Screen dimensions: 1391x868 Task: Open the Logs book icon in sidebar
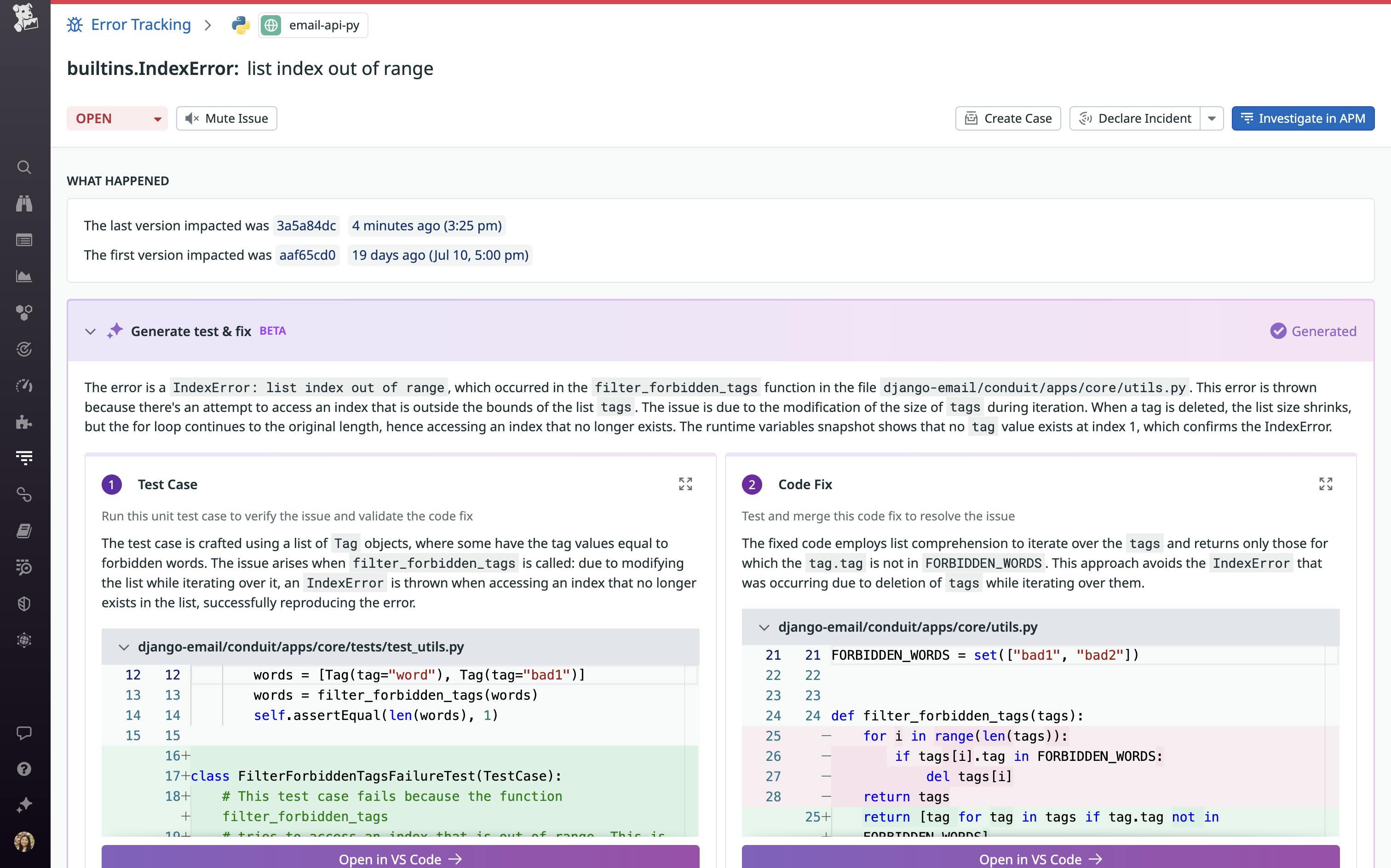point(24,531)
